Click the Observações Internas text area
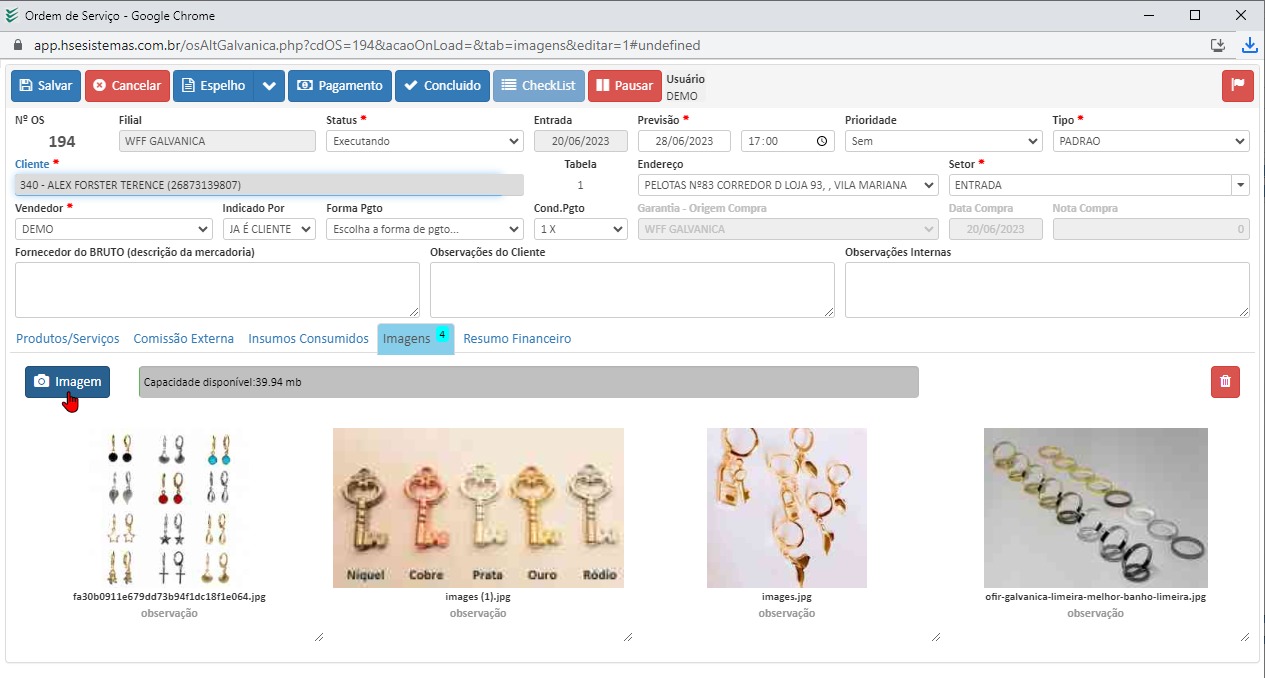Screen dimensions: 1265x678 click(x=1046, y=290)
